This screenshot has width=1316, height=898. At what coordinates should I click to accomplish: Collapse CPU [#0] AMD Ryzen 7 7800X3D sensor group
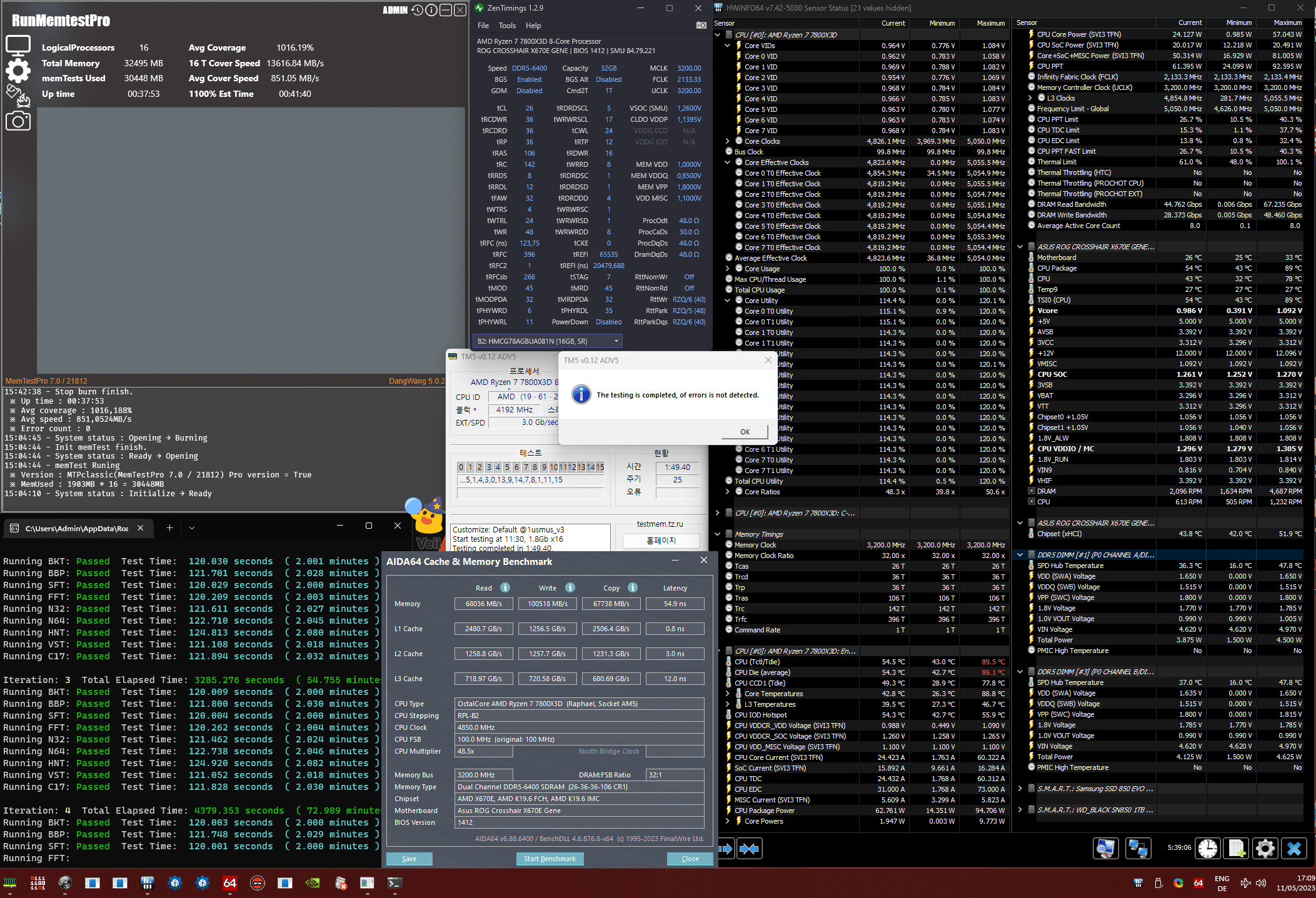pyautogui.click(x=718, y=35)
